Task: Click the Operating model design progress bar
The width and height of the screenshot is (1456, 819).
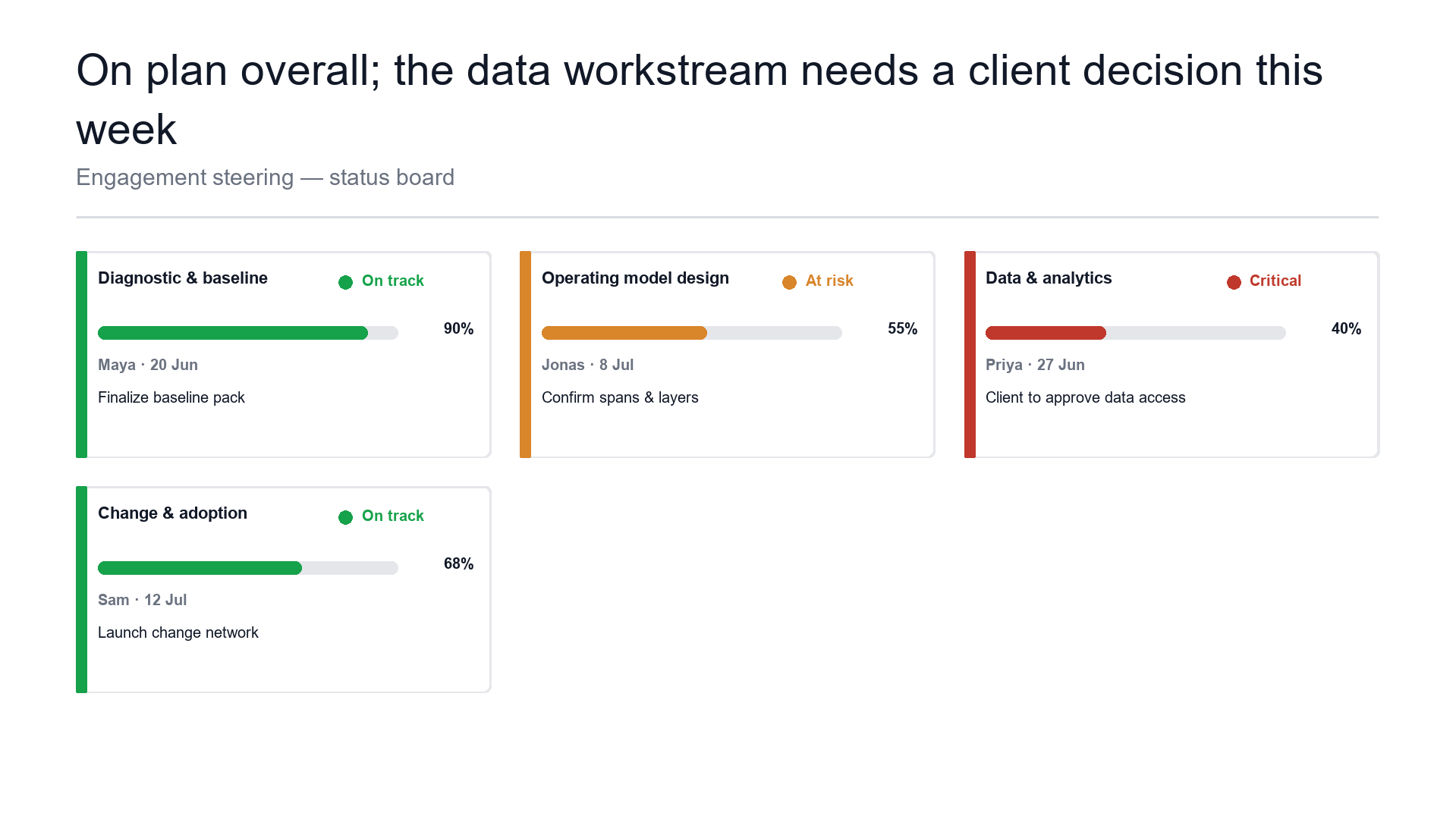Action: coord(692,333)
